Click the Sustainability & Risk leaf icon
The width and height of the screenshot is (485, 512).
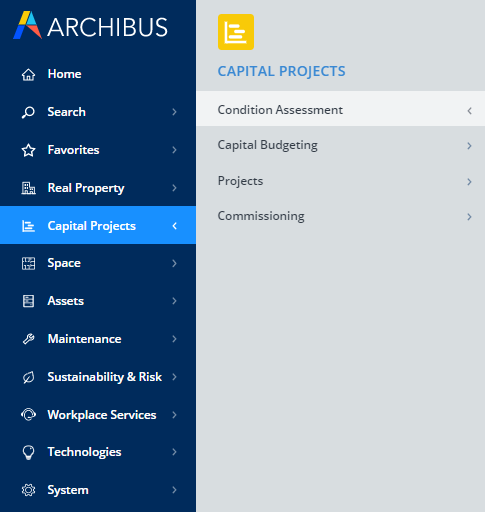click(28, 377)
